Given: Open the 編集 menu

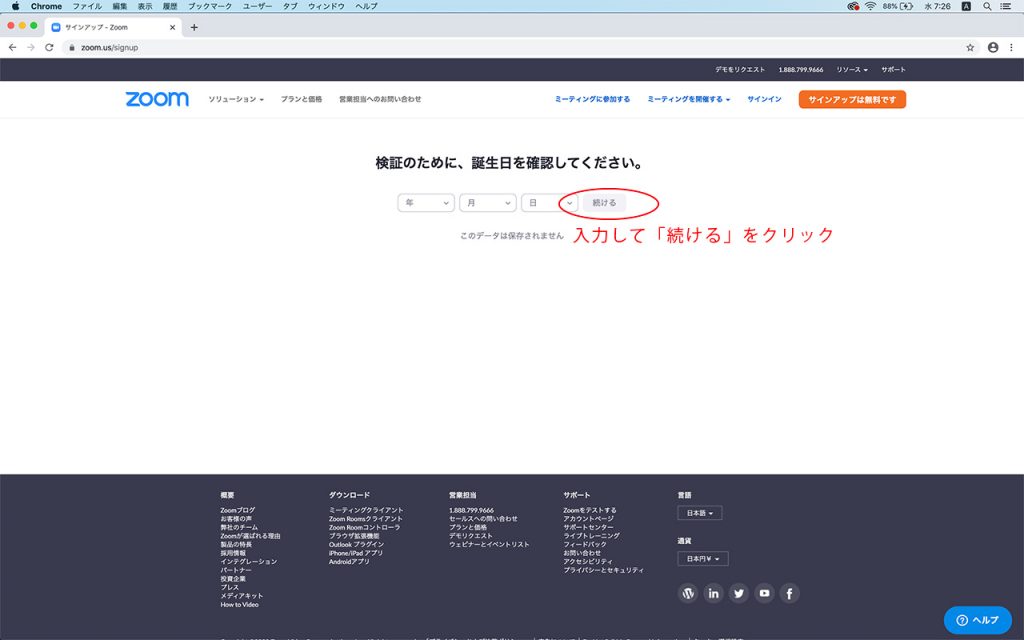Looking at the screenshot, I should pos(120,6).
